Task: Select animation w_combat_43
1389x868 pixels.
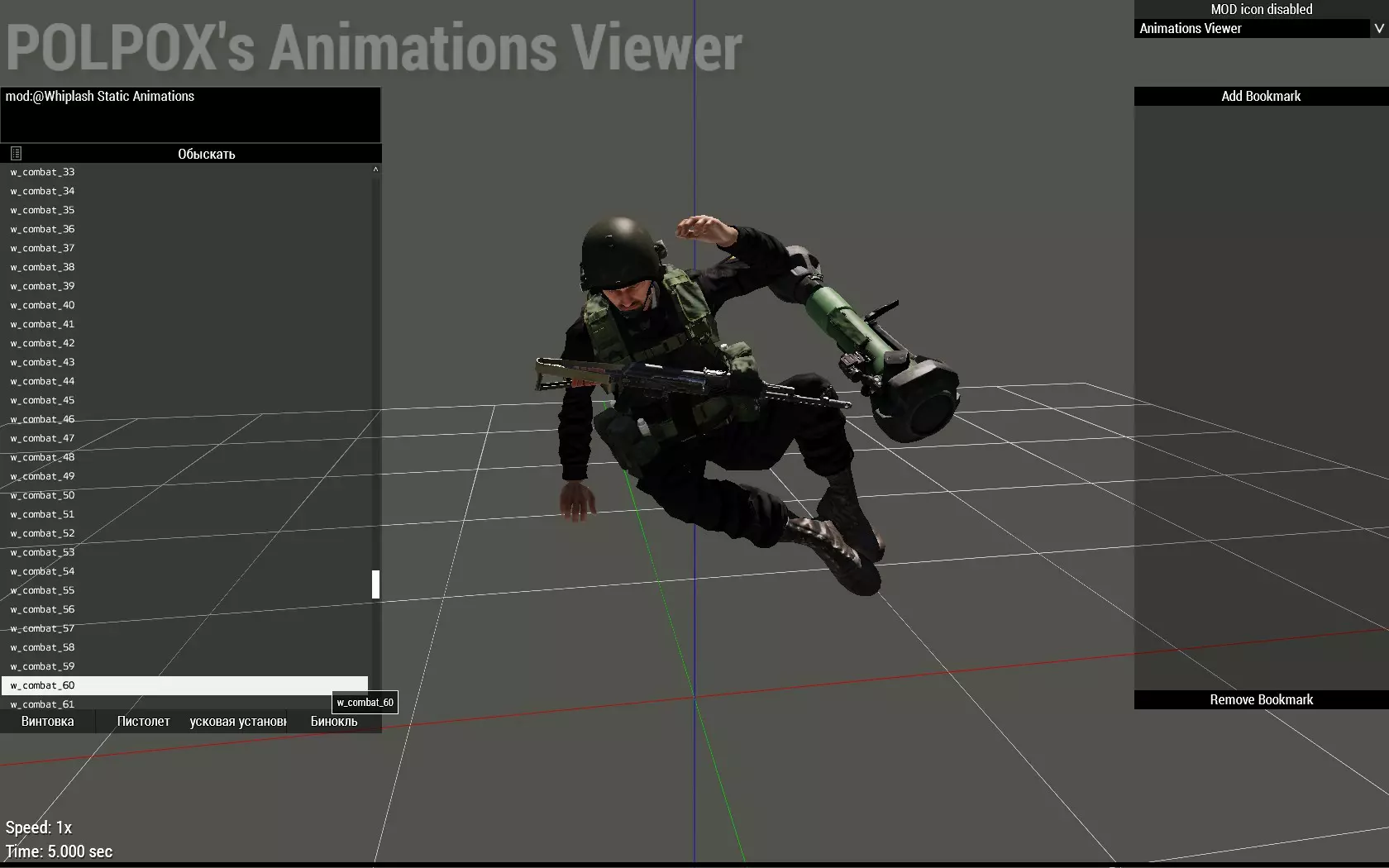Action: click(185, 362)
